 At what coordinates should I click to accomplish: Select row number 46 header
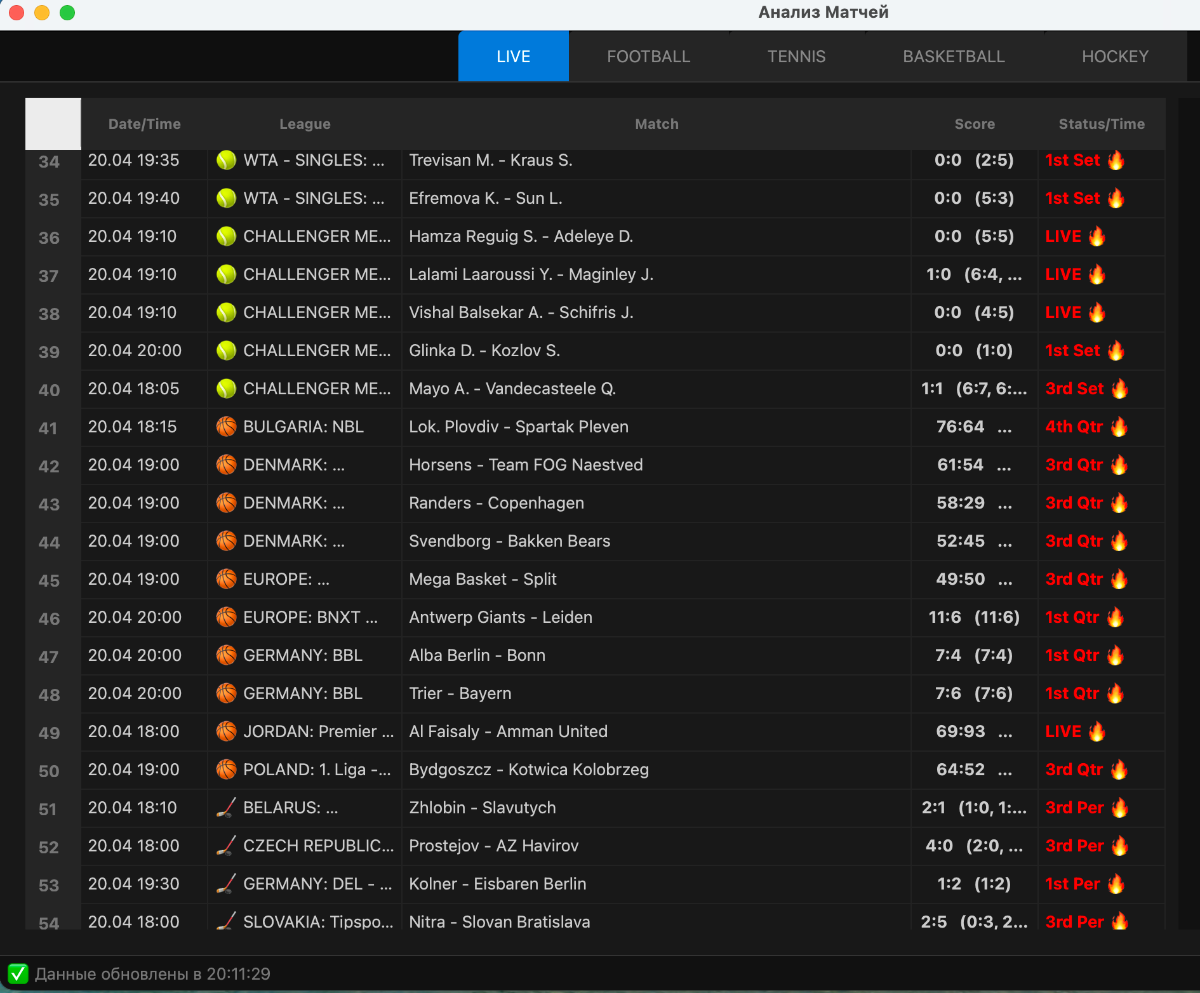49,619
